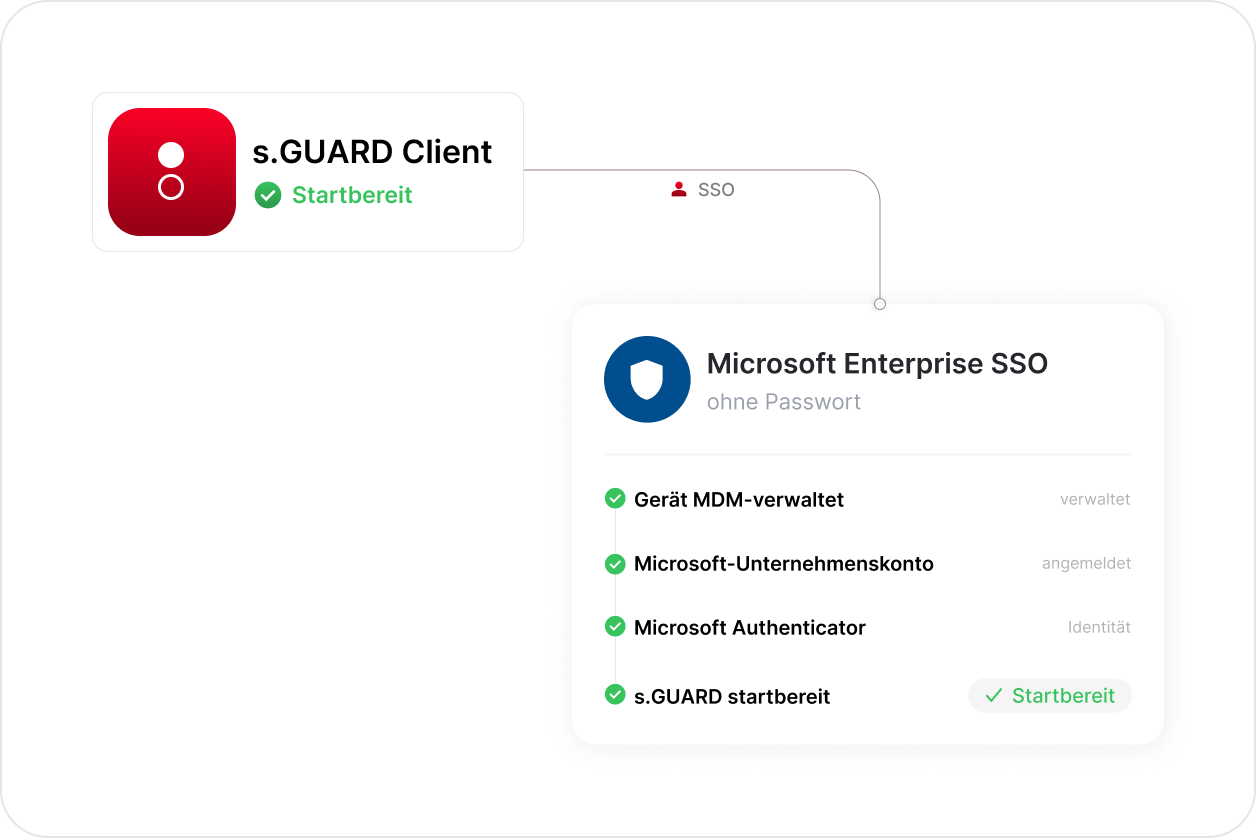This screenshot has height=838, width=1256.
Task: Click the Microsoft Enterprise SSO heading
Action: [877, 363]
